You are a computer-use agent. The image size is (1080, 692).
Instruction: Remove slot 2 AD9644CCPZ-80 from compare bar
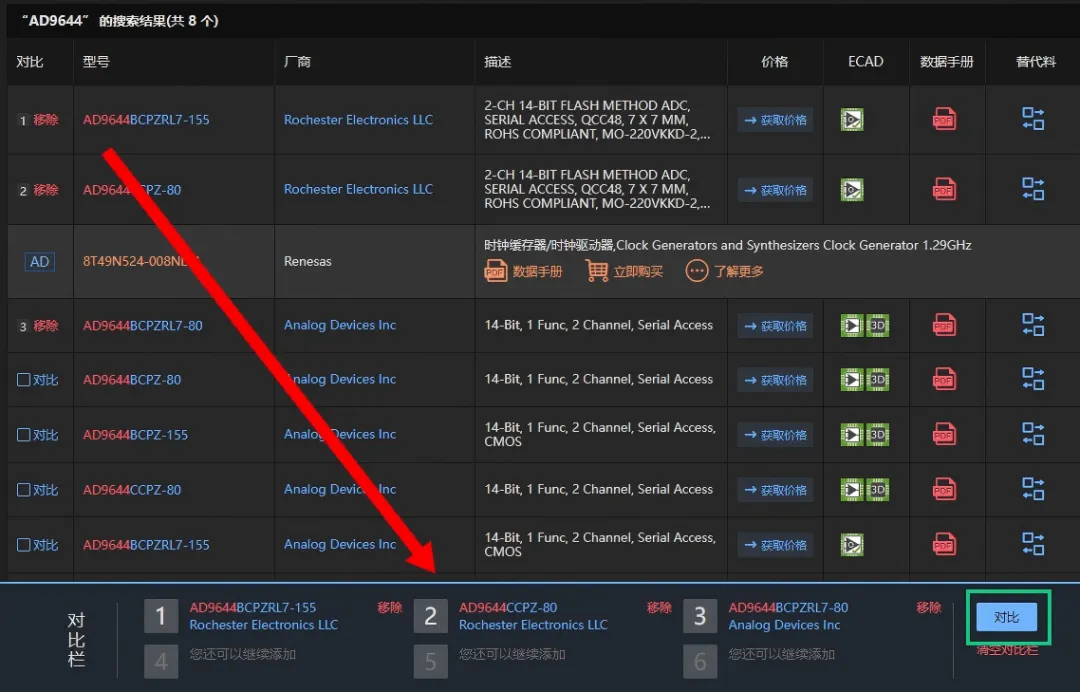coord(659,607)
